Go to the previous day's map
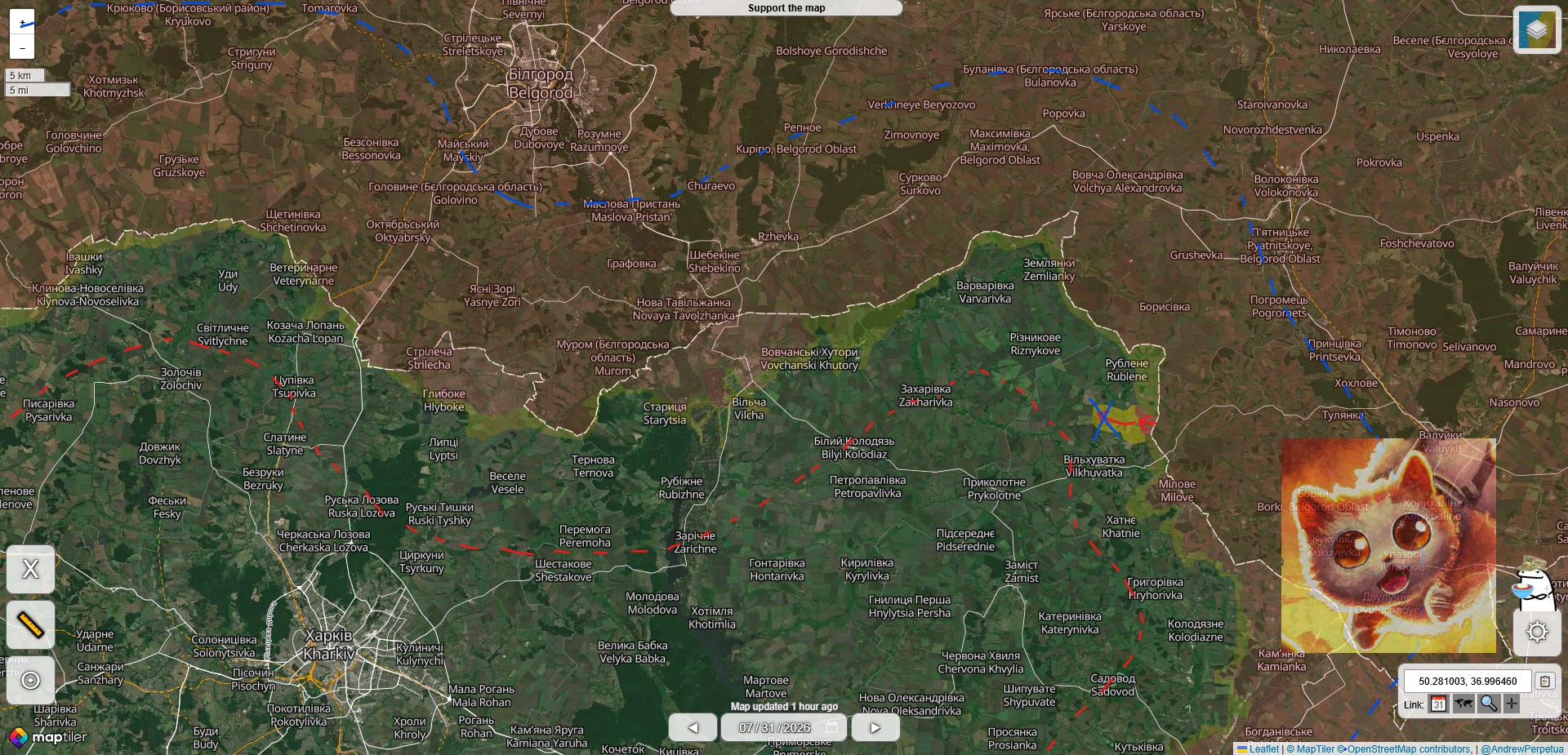The height and width of the screenshot is (755, 1568). tap(693, 727)
